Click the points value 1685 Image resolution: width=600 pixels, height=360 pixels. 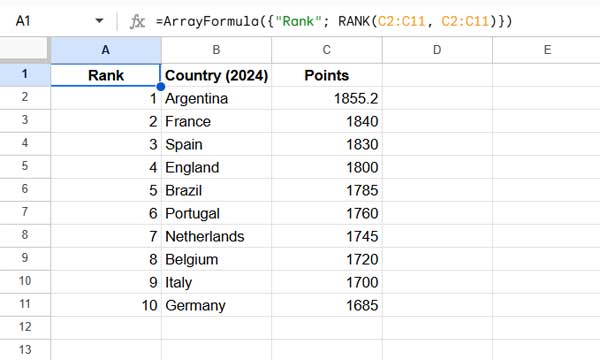[326, 305]
